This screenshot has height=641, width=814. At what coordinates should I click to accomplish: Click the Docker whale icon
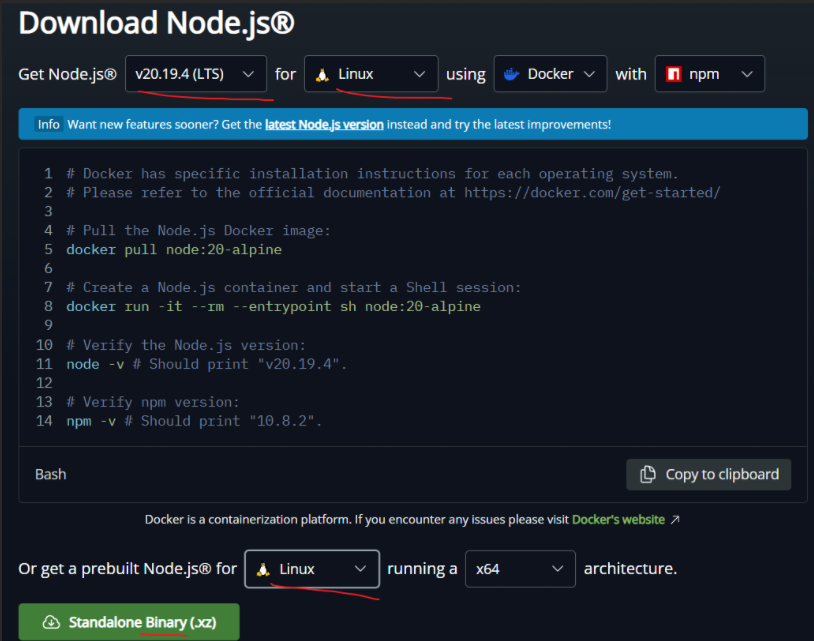point(512,75)
